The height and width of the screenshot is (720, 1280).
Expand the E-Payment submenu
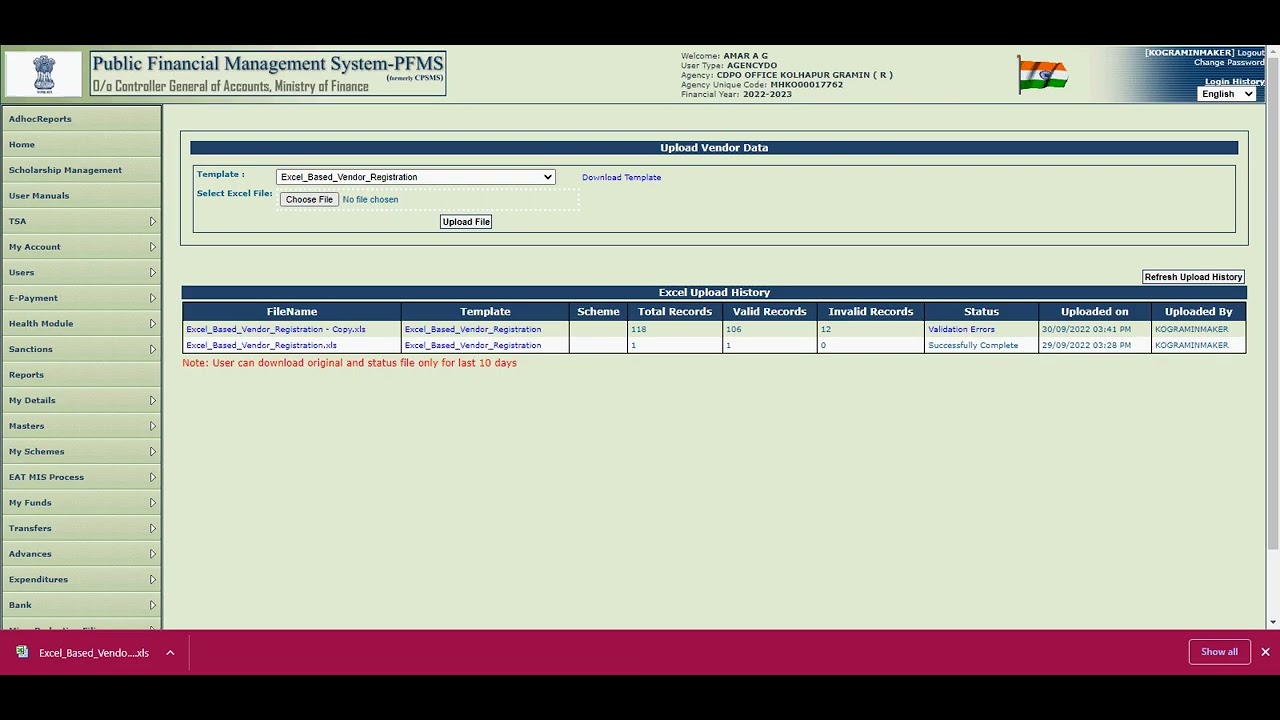[153, 298]
